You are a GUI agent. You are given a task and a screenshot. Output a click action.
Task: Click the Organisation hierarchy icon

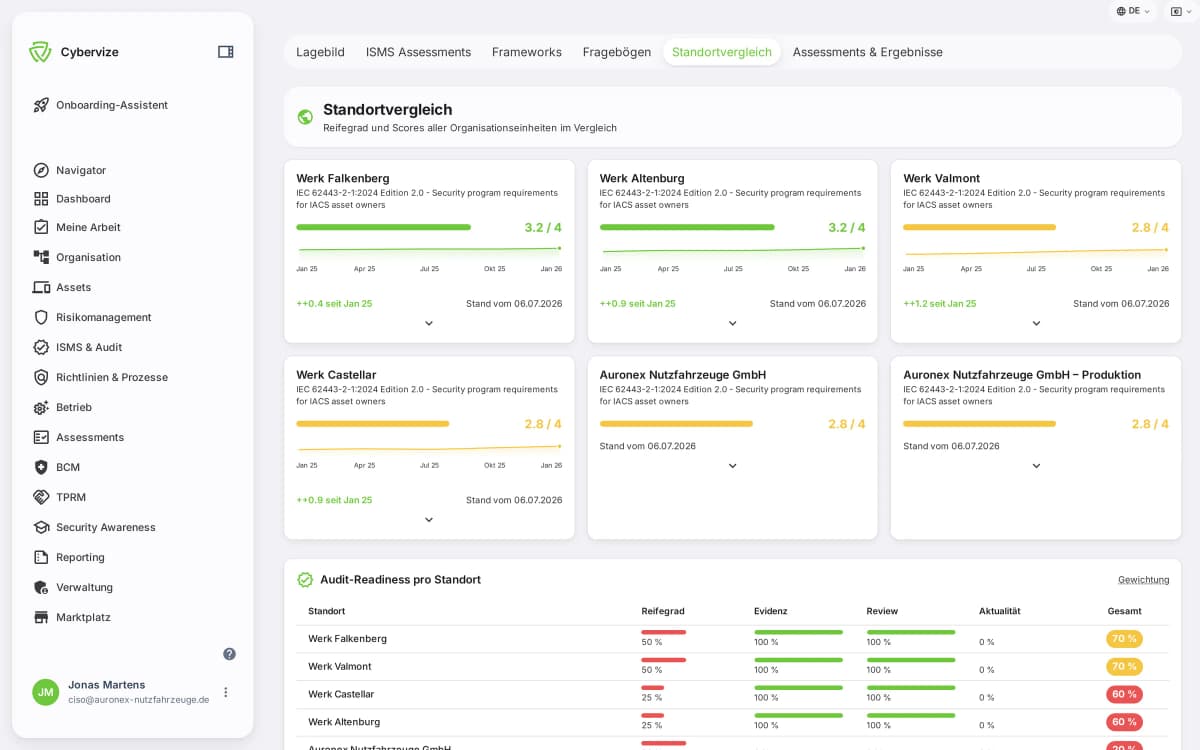pyautogui.click(x=41, y=257)
